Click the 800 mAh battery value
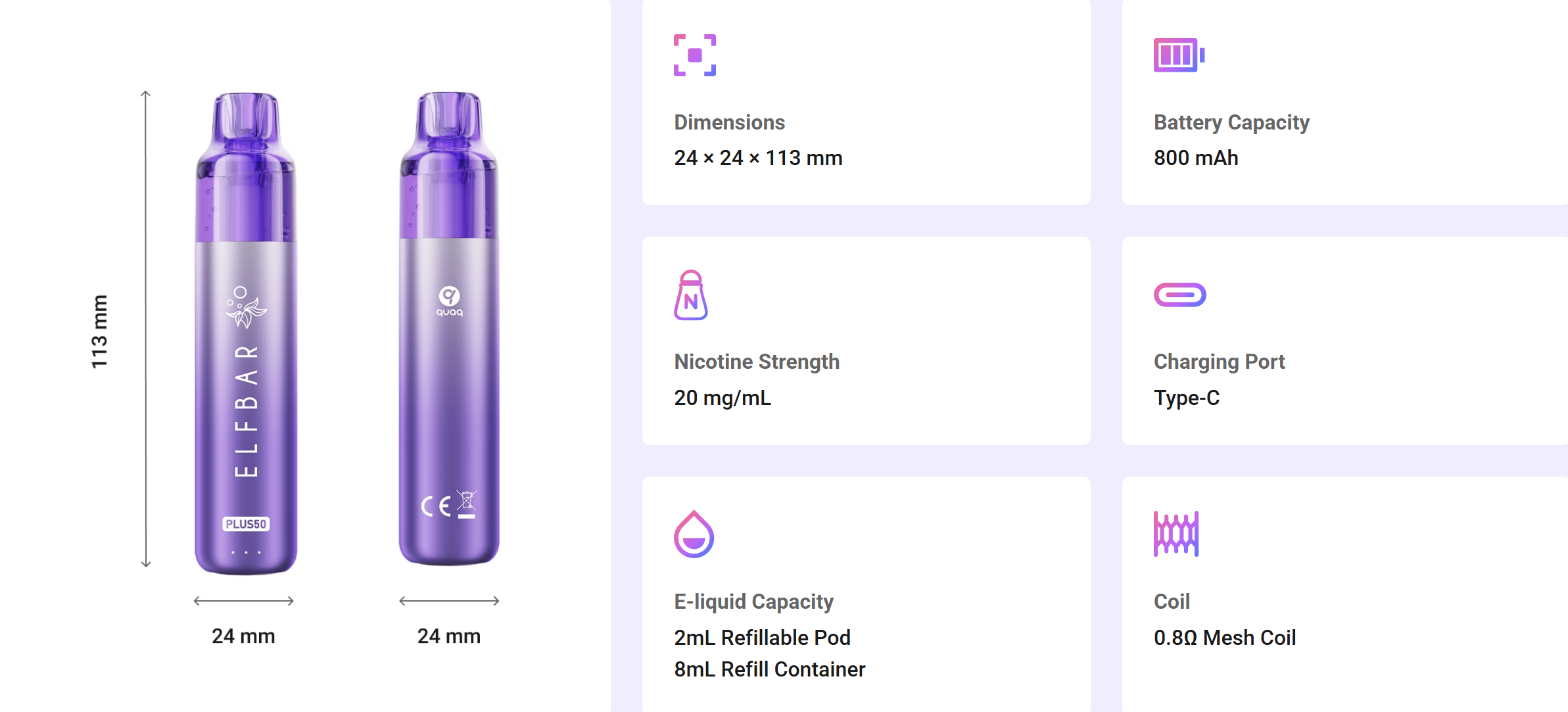This screenshot has height=712, width=1568. (1196, 158)
